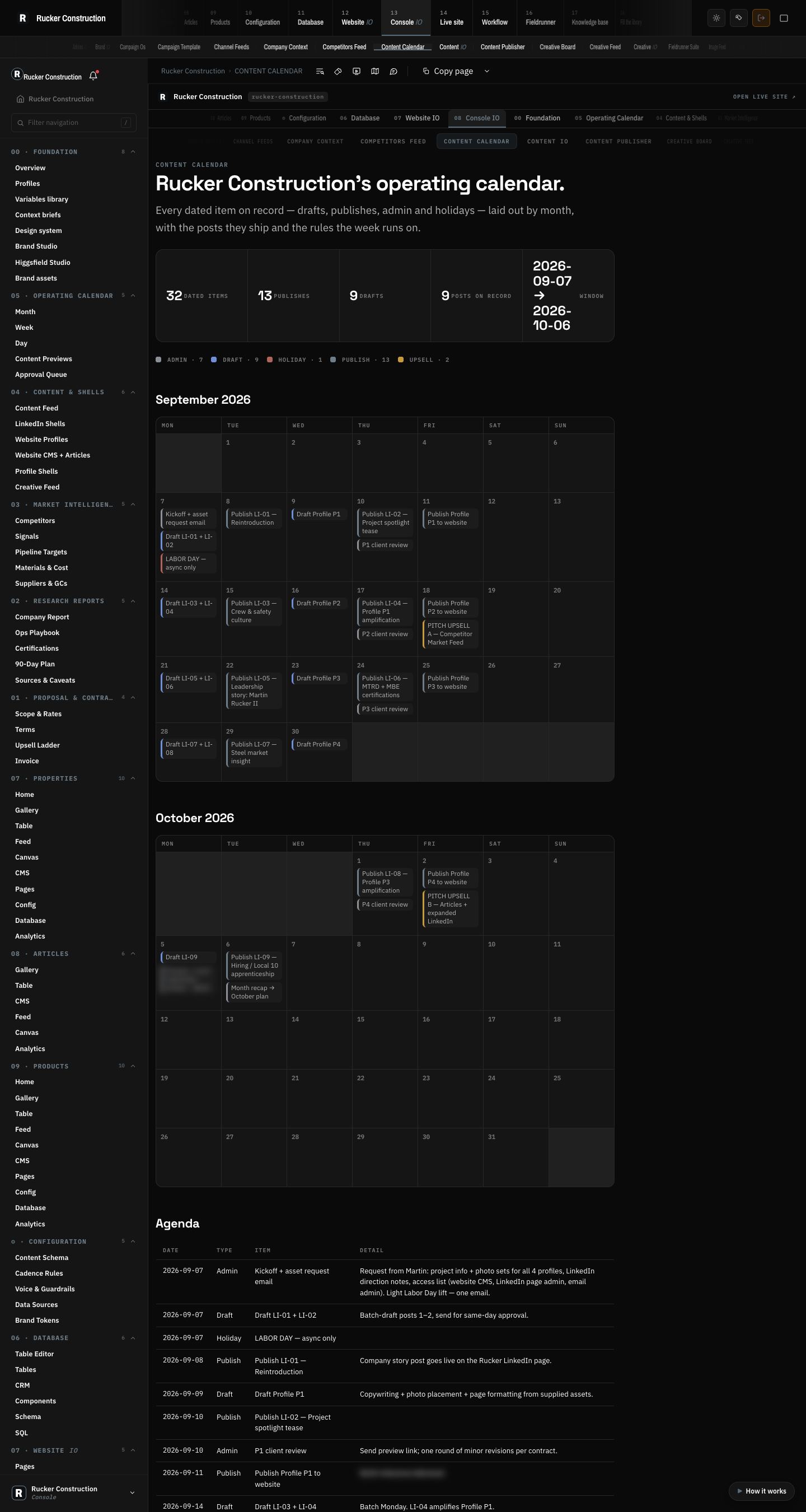Focus the Filter navigation input
Viewport: 806px width, 1512px height.
click(x=74, y=123)
